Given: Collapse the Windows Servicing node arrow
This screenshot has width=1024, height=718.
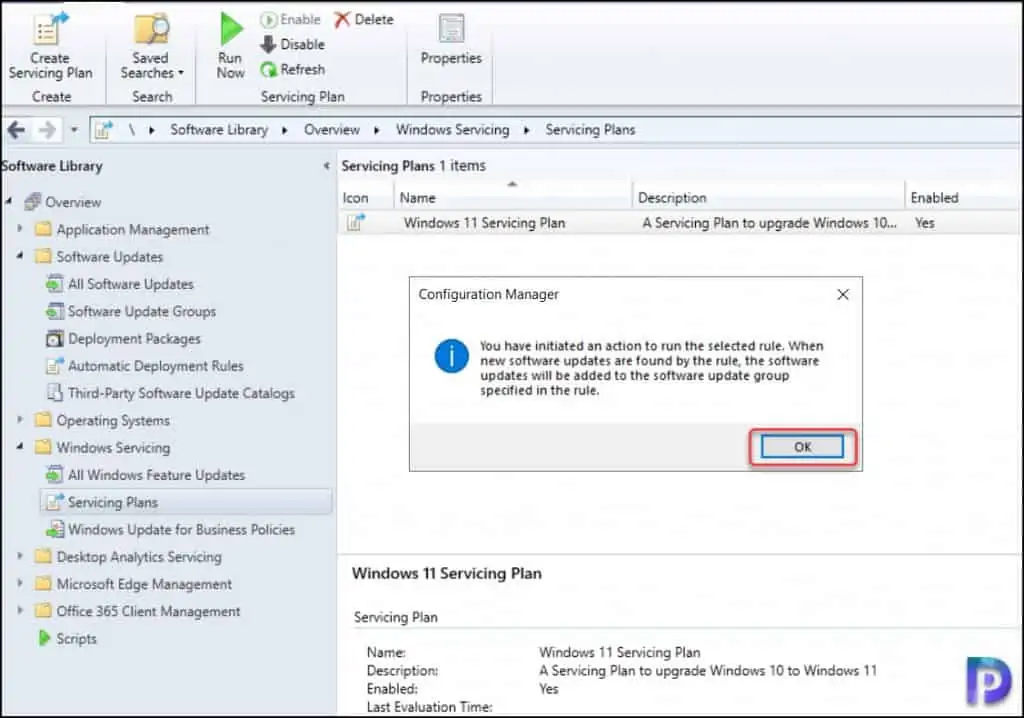Looking at the screenshot, I should tap(20, 447).
